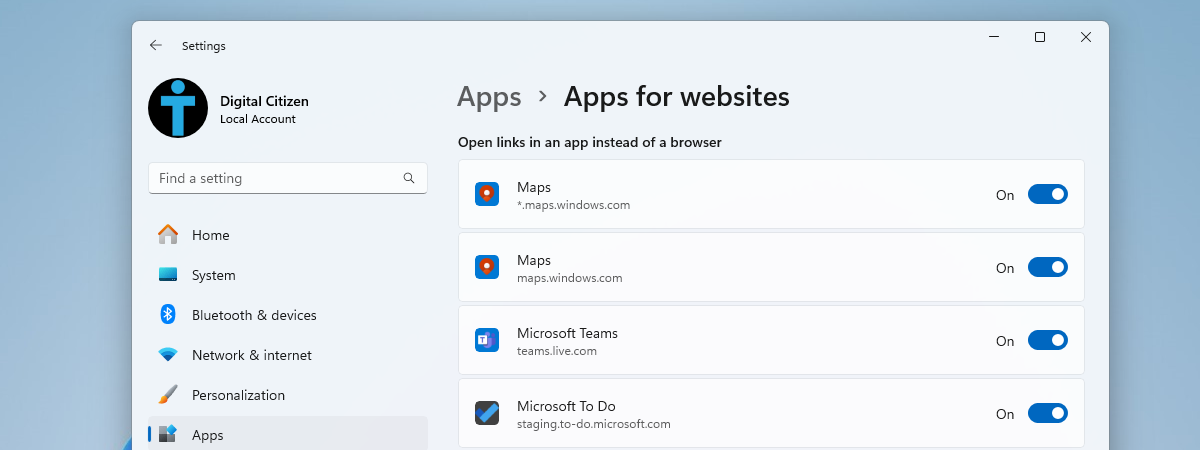Maximize the Settings window

[x=1040, y=37]
